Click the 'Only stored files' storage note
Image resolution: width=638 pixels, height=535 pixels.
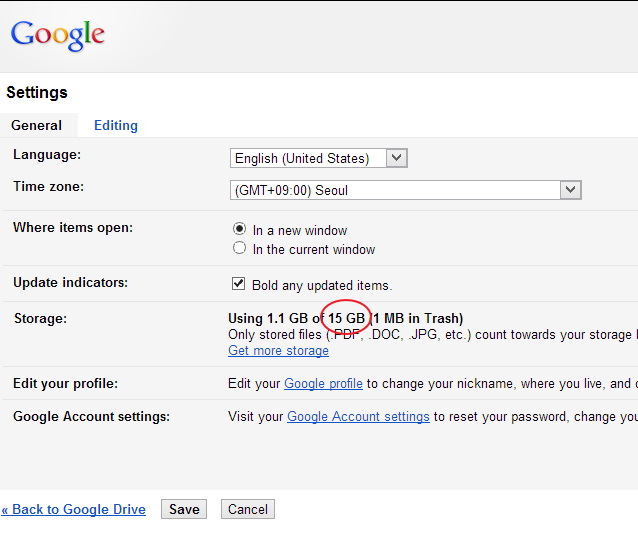pyautogui.click(x=433, y=335)
